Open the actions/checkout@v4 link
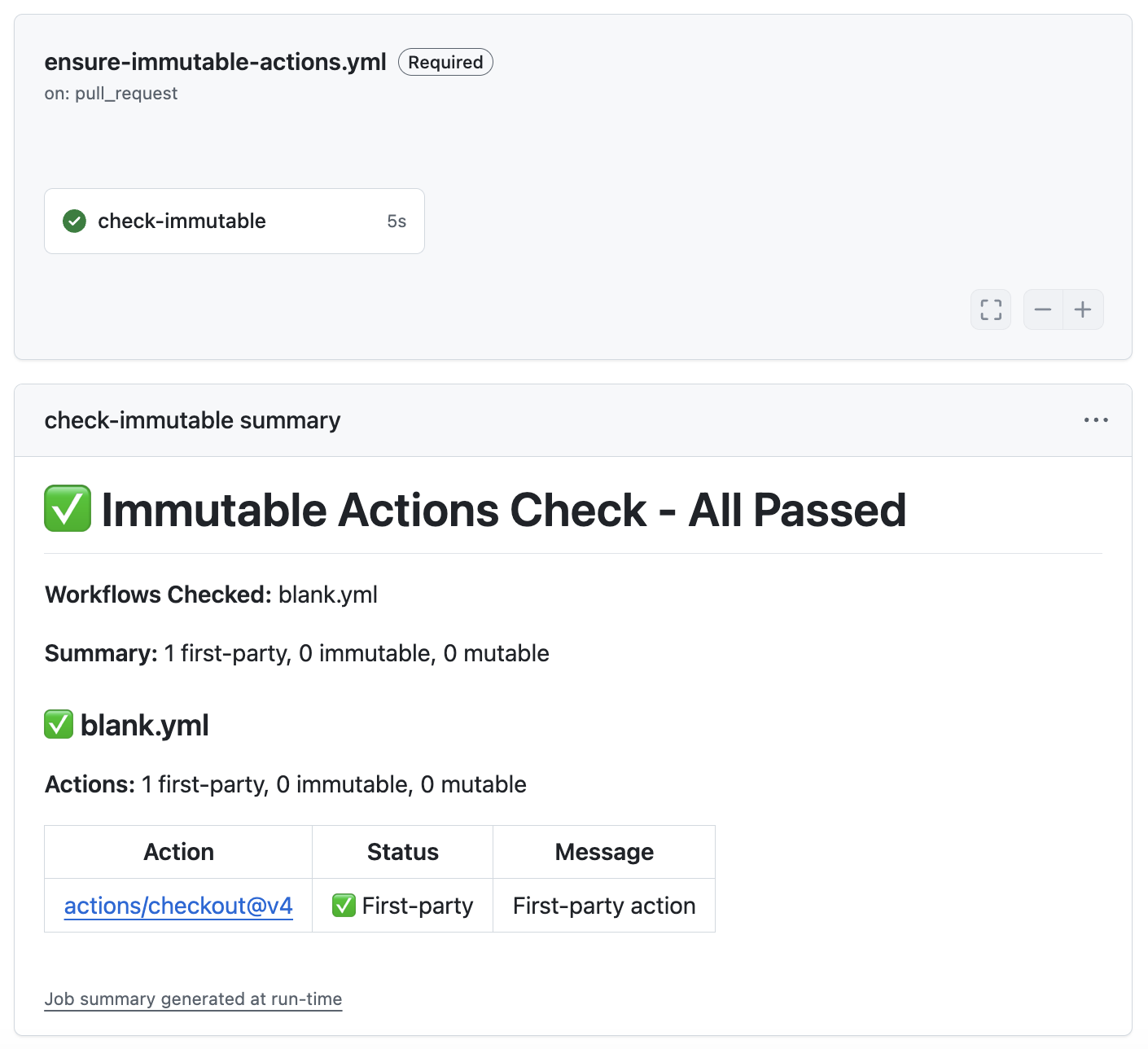The image size is (1148, 1049). (x=178, y=906)
